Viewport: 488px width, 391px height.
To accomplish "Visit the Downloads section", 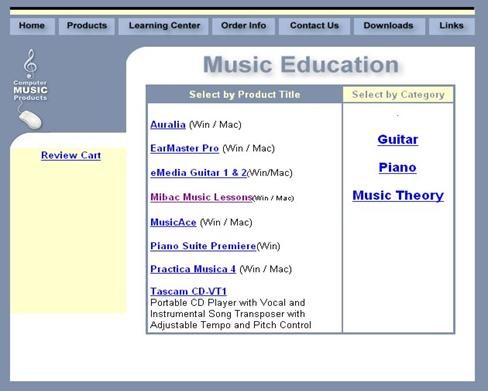I will [388, 26].
